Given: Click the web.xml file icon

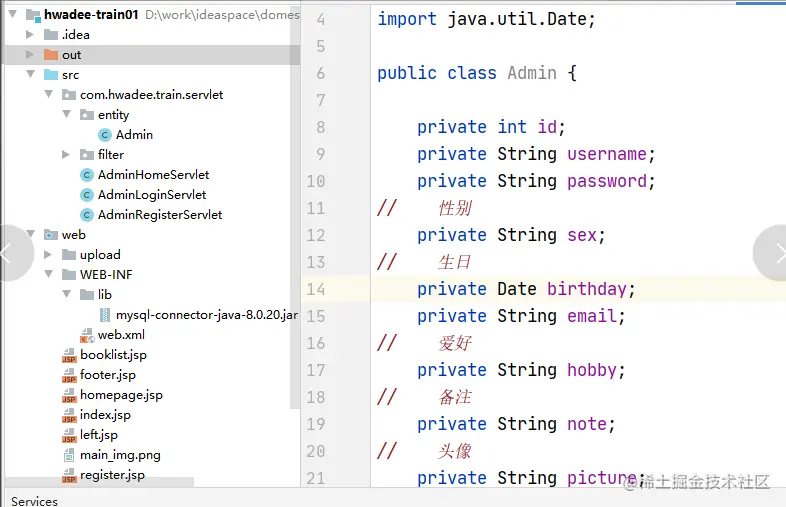Looking at the screenshot, I should pos(87,335).
